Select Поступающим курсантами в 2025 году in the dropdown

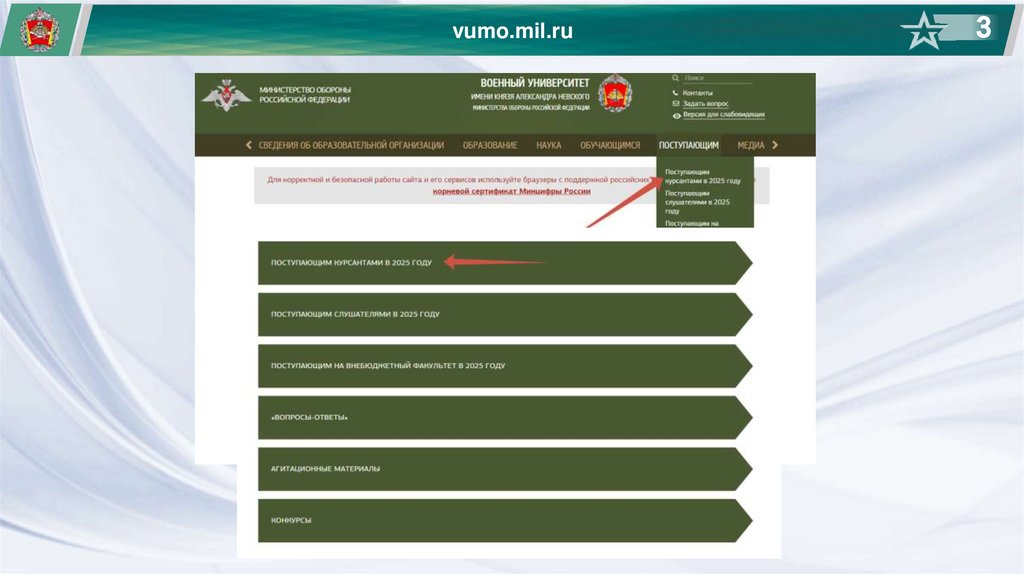(x=703, y=176)
